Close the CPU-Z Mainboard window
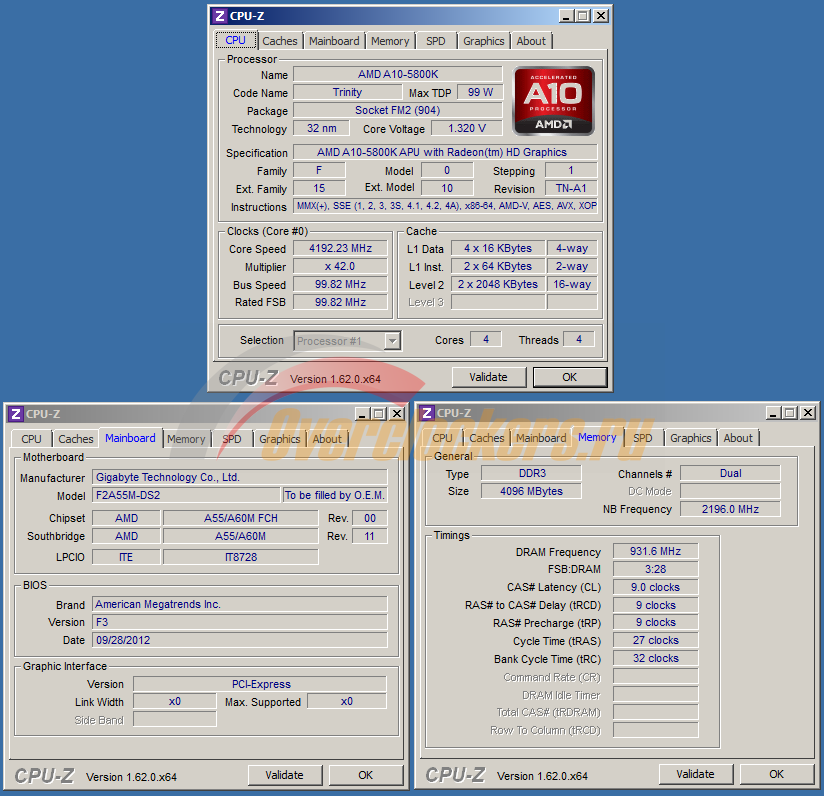The width and height of the screenshot is (824, 796). pos(395,413)
